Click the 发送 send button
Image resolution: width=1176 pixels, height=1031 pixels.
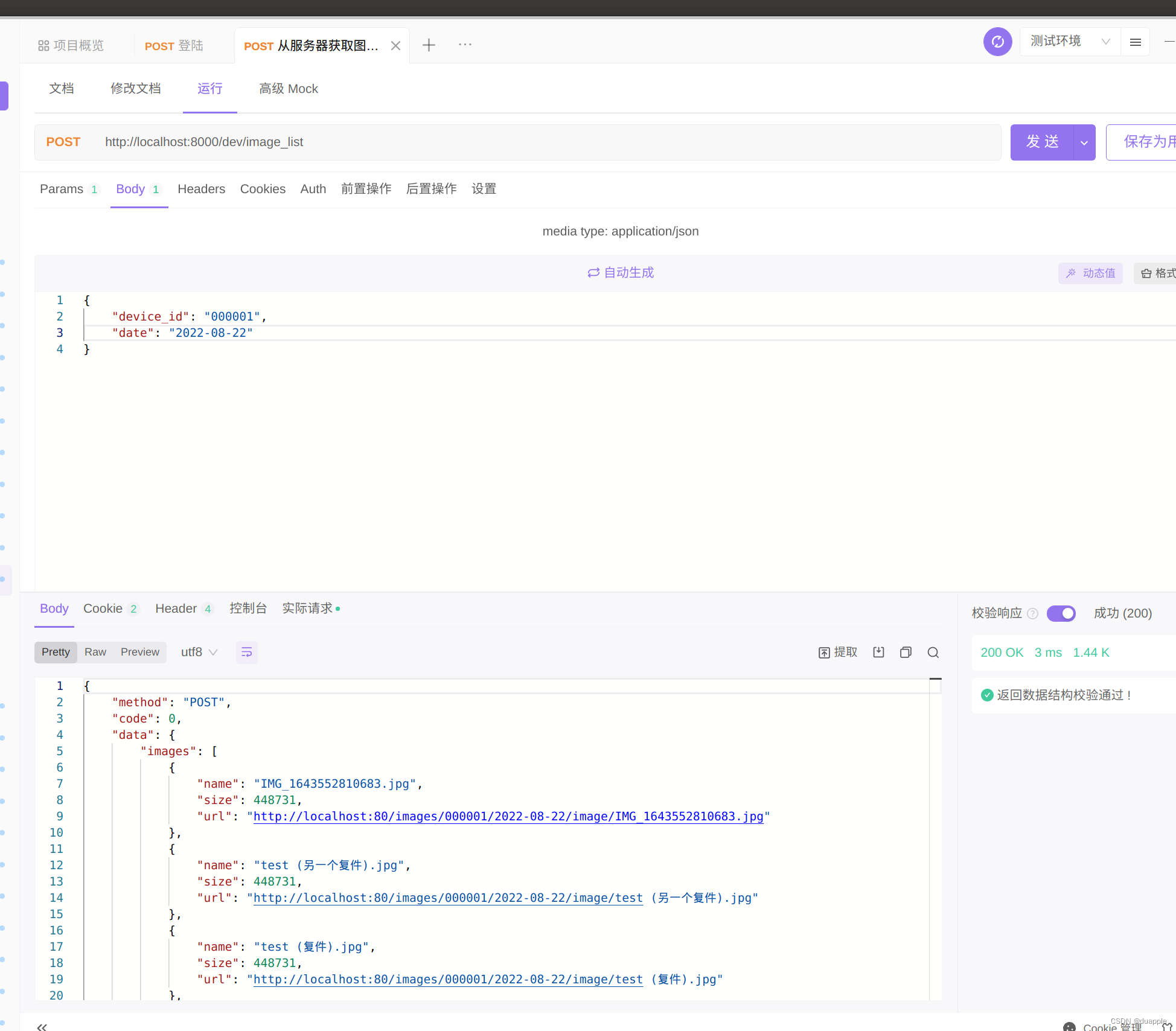tap(1043, 142)
